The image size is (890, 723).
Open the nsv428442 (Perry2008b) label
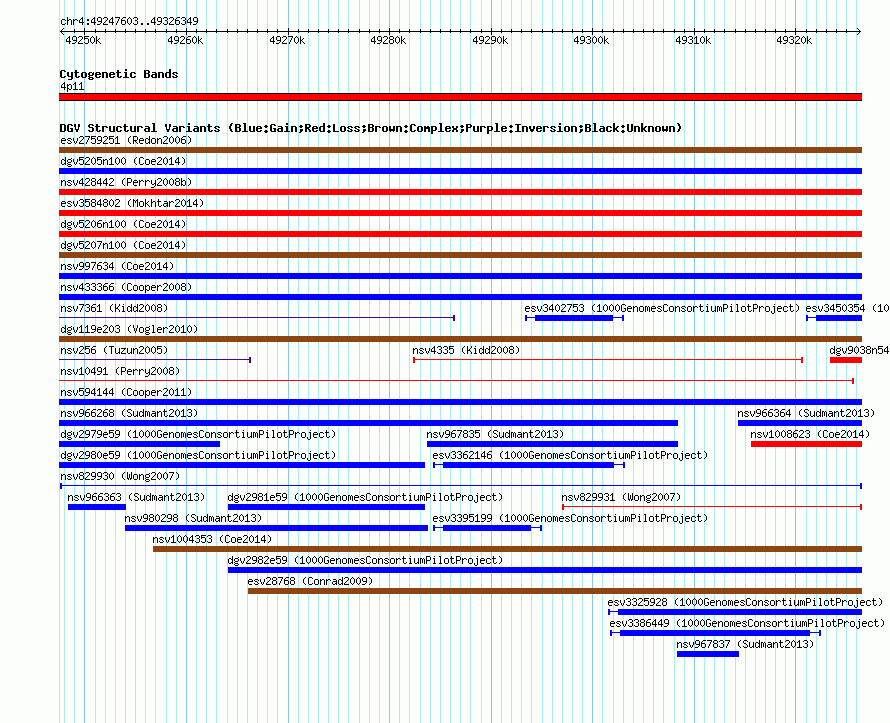(126, 182)
